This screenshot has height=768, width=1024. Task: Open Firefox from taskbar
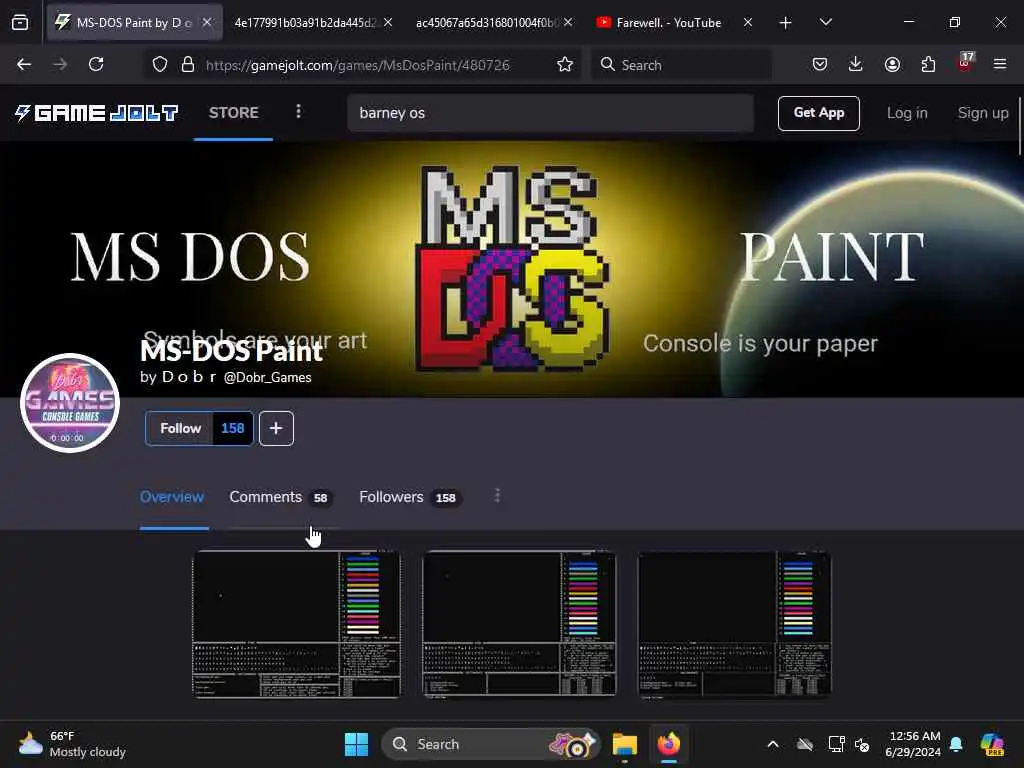pyautogui.click(x=669, y=744)
